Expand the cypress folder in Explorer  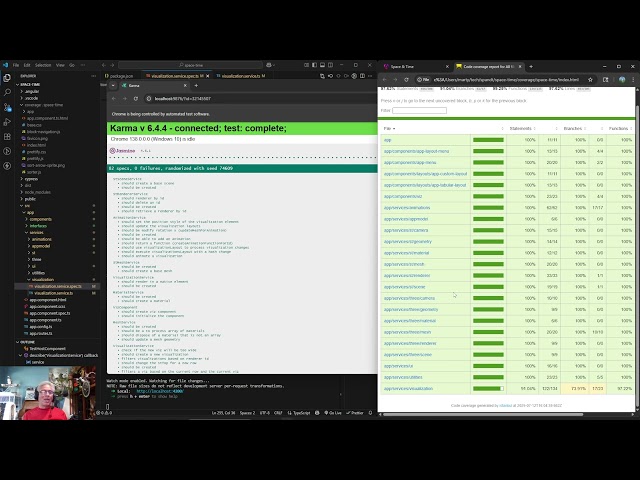click(x=31, y=179)
